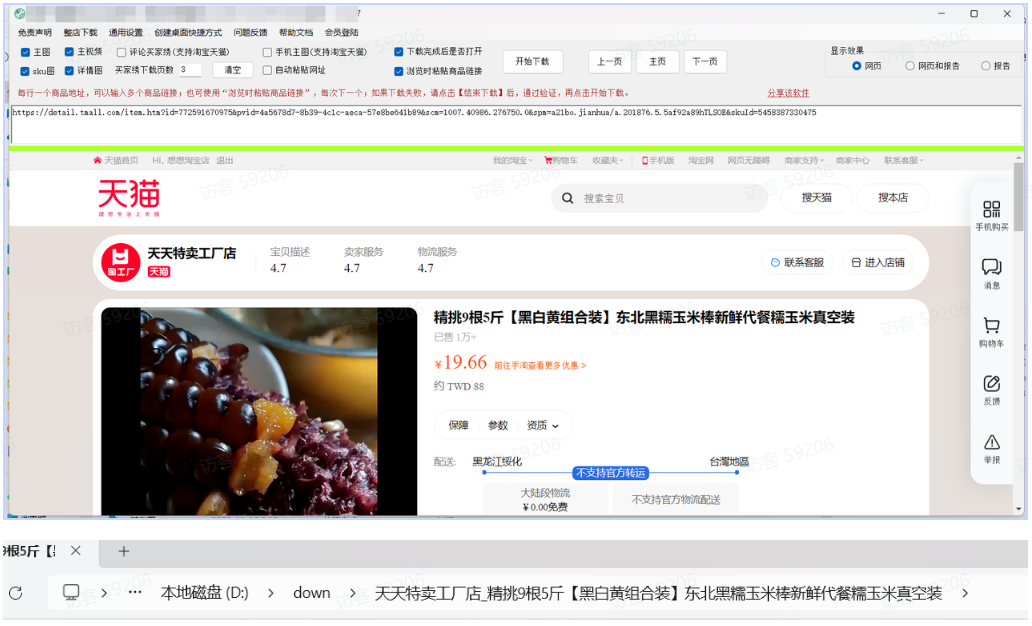Image resolution: width=1032 pixels, height=626 pixels.
Task: Click the 上一页 button
Action: (609, 61)
